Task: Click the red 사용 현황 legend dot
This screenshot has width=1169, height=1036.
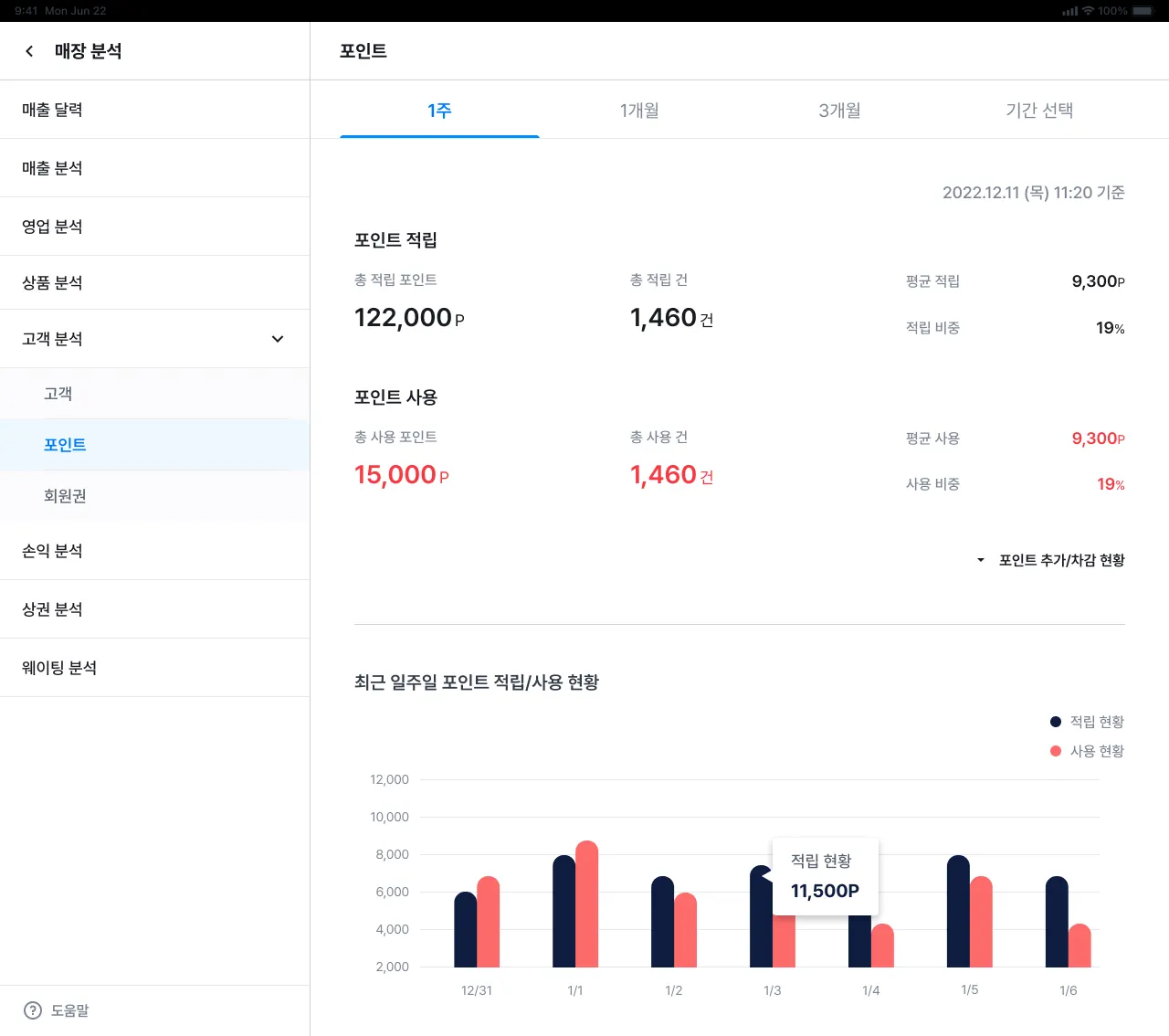Action: point(1056,751)
